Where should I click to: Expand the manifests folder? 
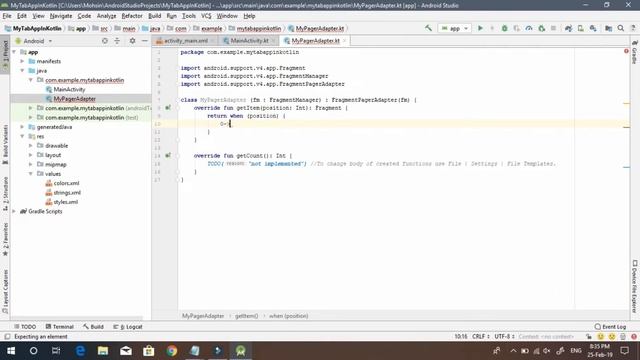[x=22, y=61]
